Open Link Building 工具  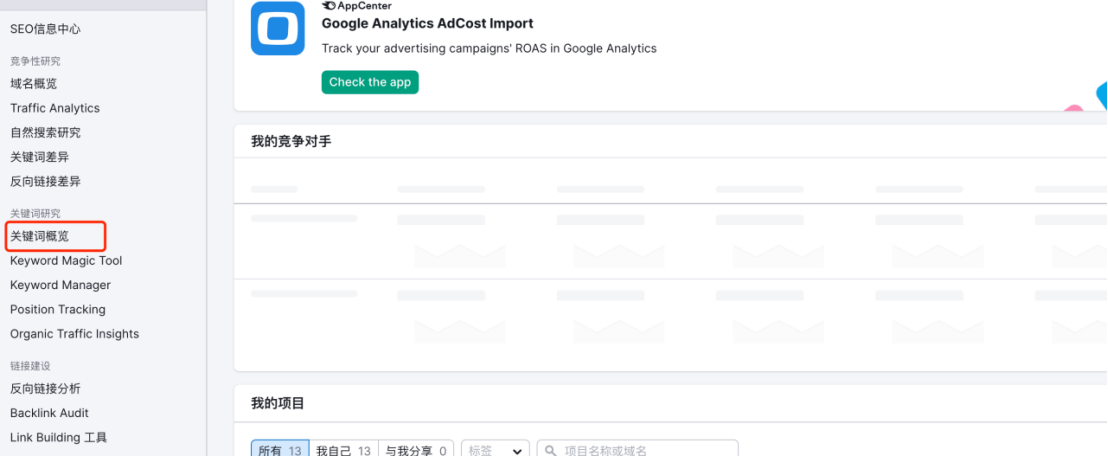point(59,438)
